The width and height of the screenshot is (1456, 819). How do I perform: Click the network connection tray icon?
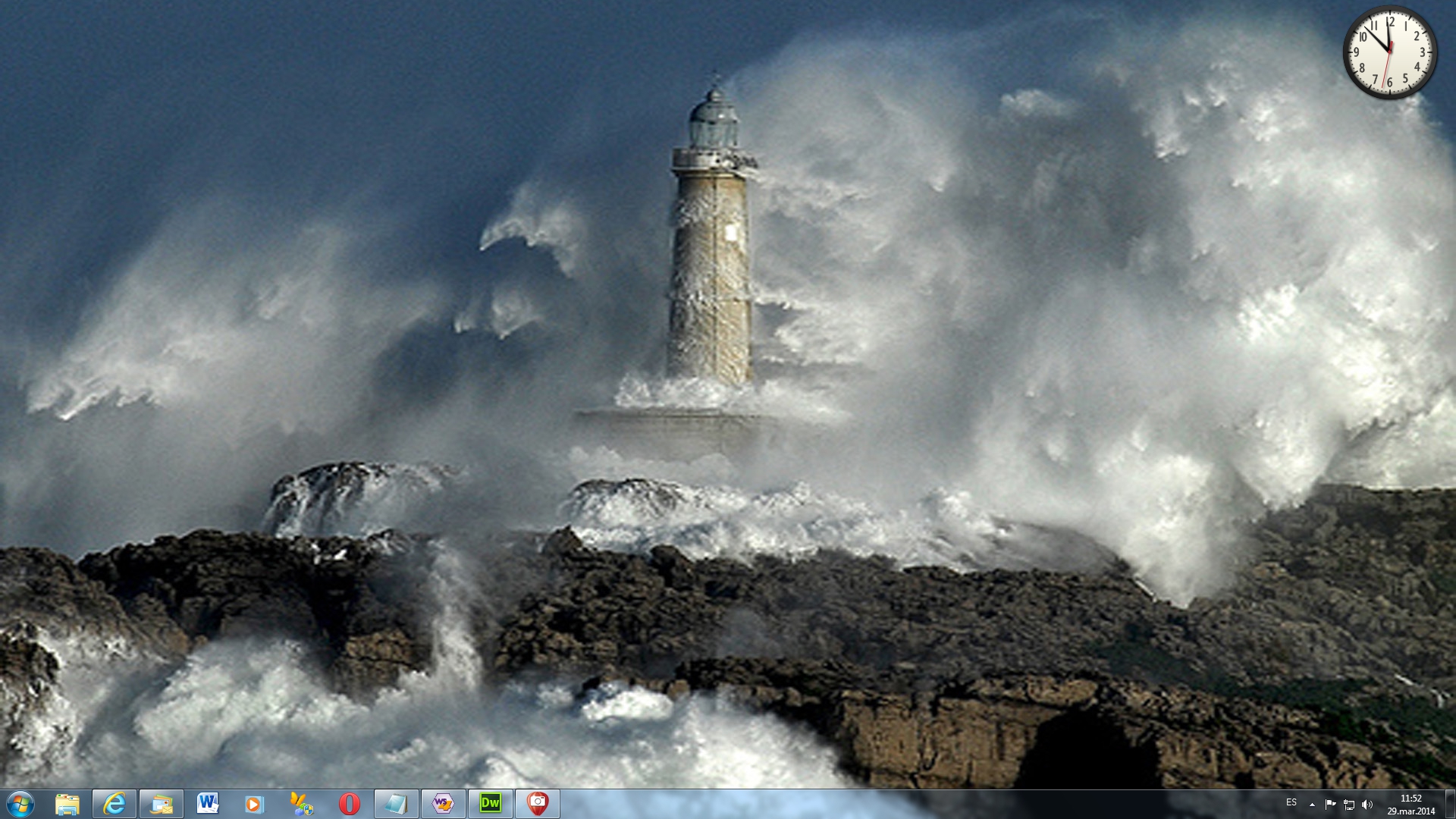click(1349, 805)
